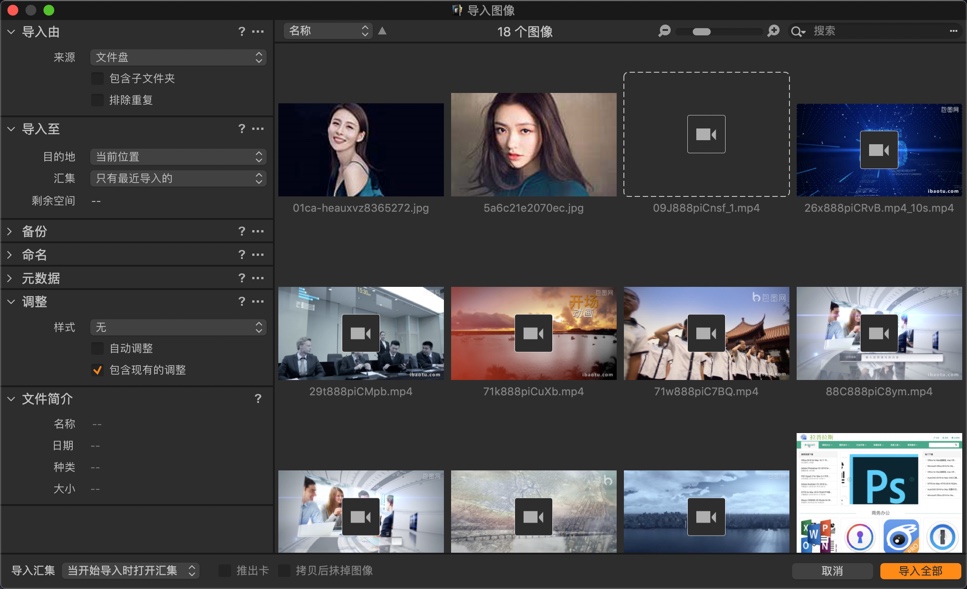Screen dimensions: 967x589
Task: Select the bridge video thumbnail in bottom row
Action: point(533,511)
